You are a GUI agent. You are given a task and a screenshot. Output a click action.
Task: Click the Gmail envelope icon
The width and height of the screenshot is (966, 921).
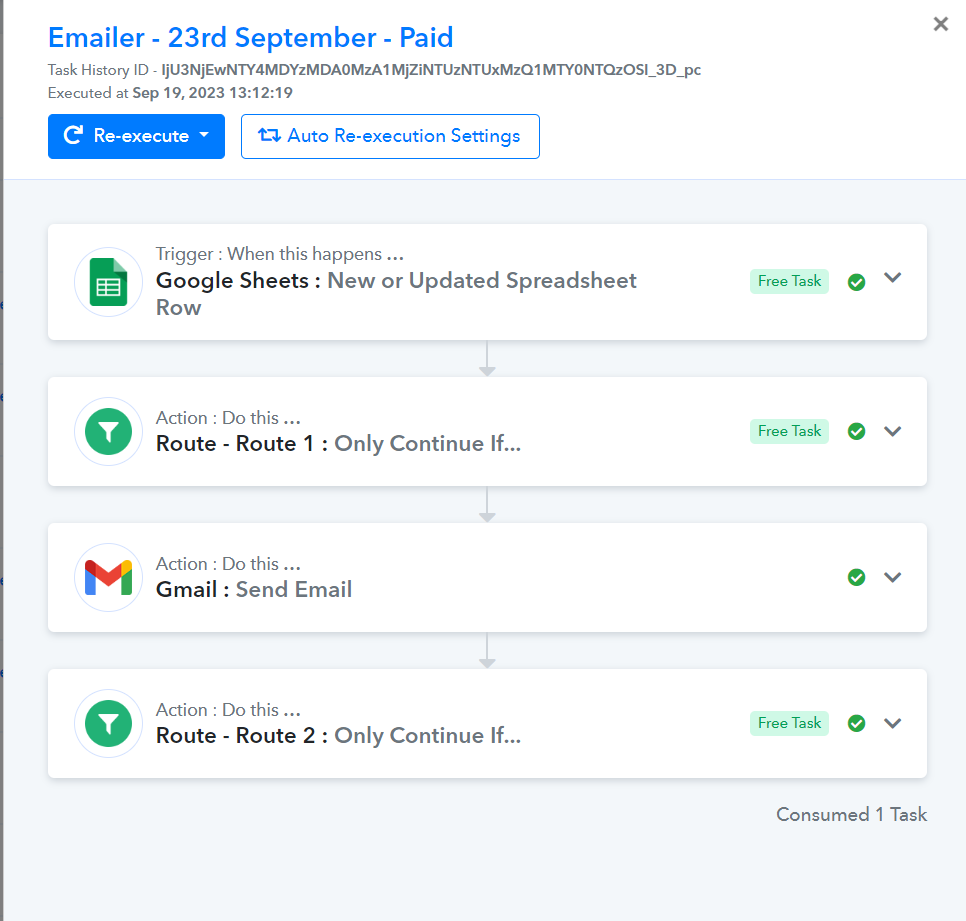(x=108, y=577)
